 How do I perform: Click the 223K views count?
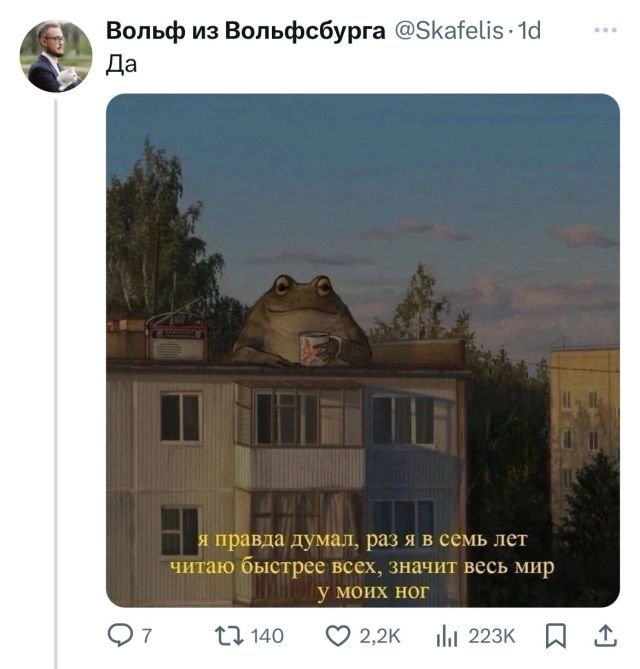[x=492, y=636]
